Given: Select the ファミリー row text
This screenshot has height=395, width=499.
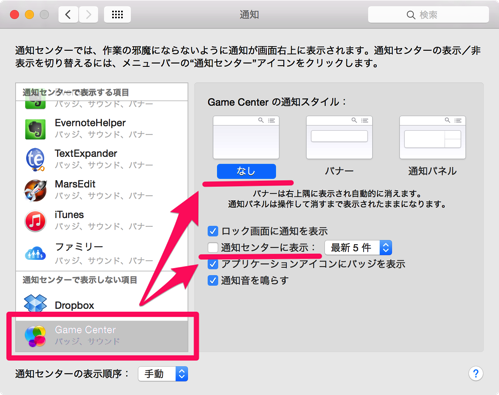Looking at the screenshot, I should 79,247.
